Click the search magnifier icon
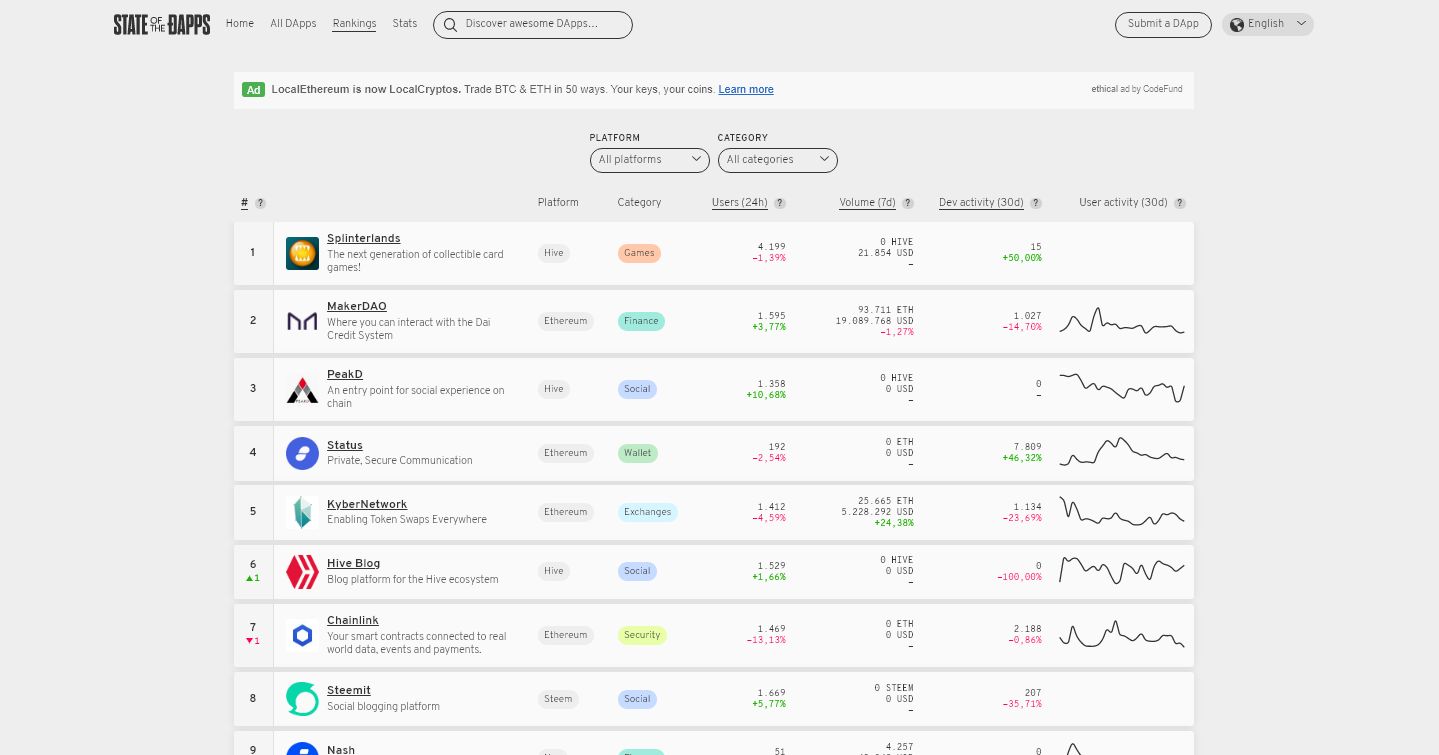 tap(450, 25)
